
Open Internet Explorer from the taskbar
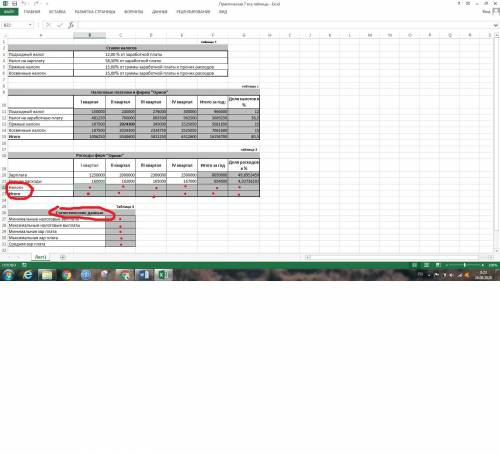28,275
